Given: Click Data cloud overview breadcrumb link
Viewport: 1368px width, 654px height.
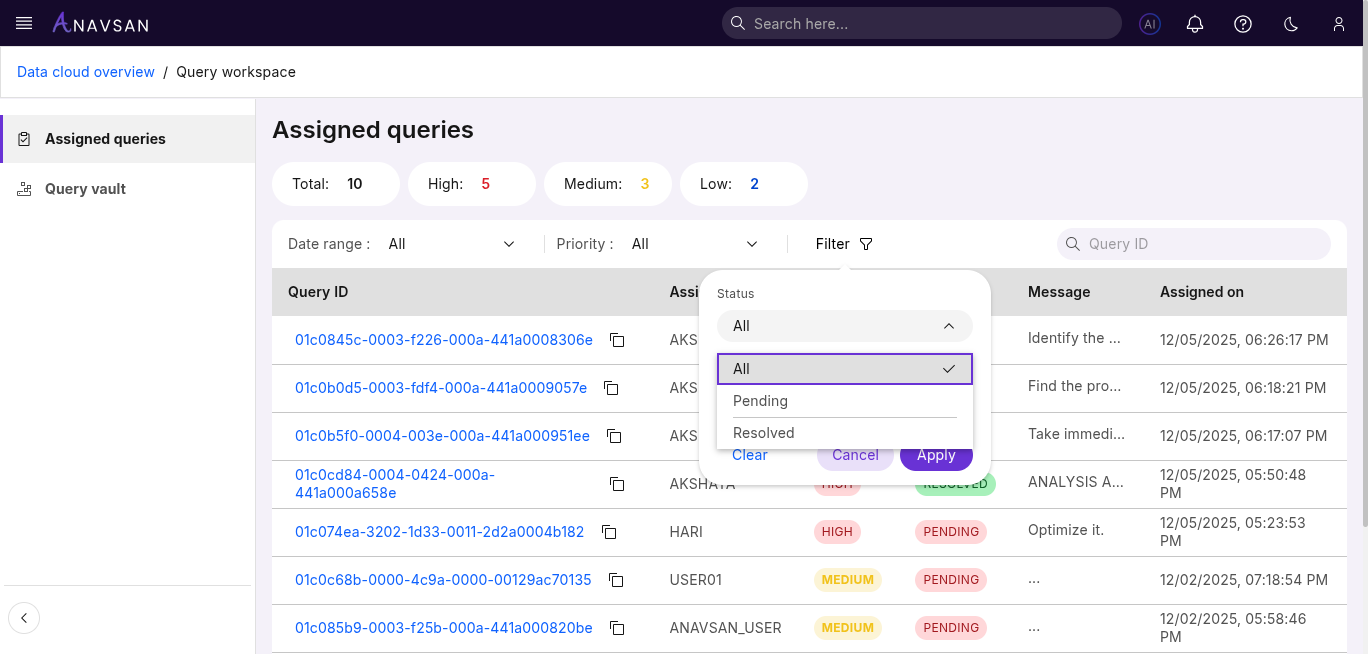Looking at the screenshot, I should pos(86,72).
